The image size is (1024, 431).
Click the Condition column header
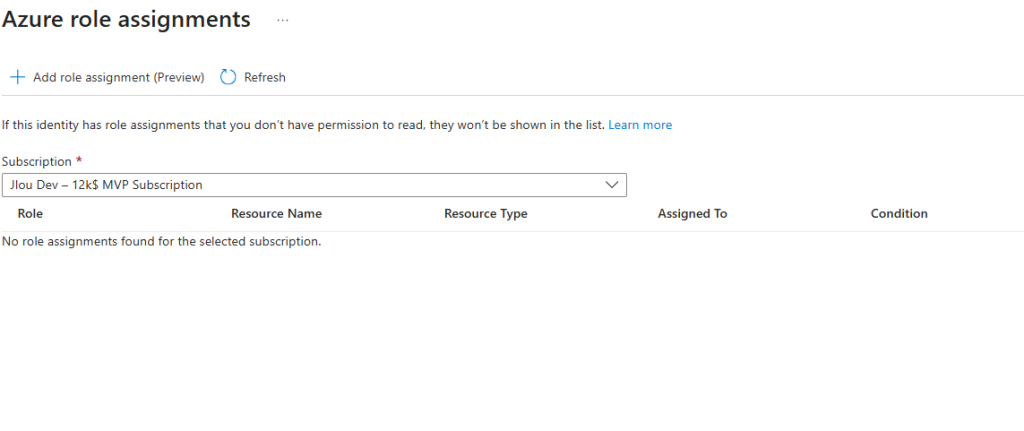coord(899,213)
